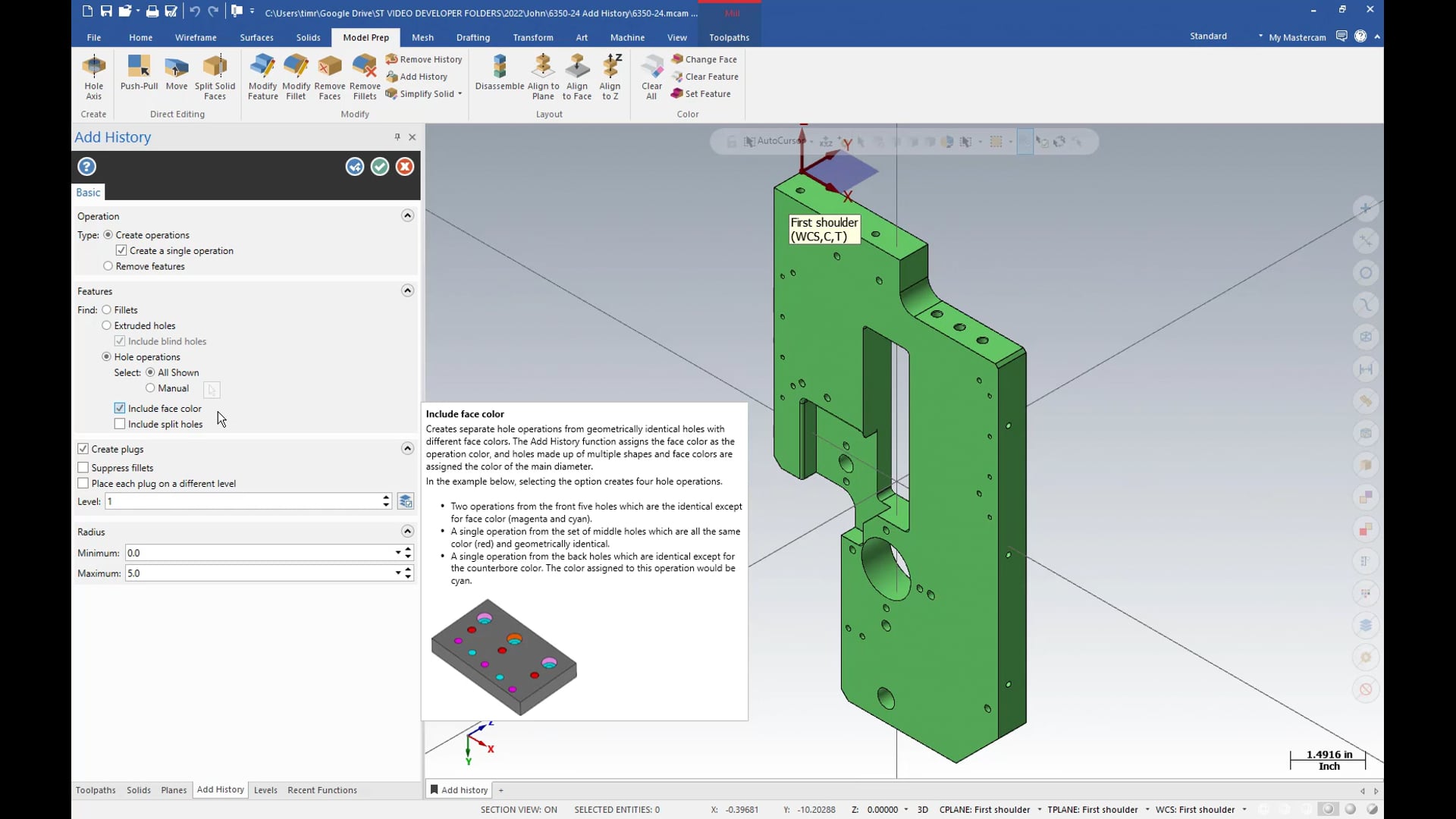Open the Model Prep menu
Viewport: 1456px width, 819px height.
pos(366,37)
